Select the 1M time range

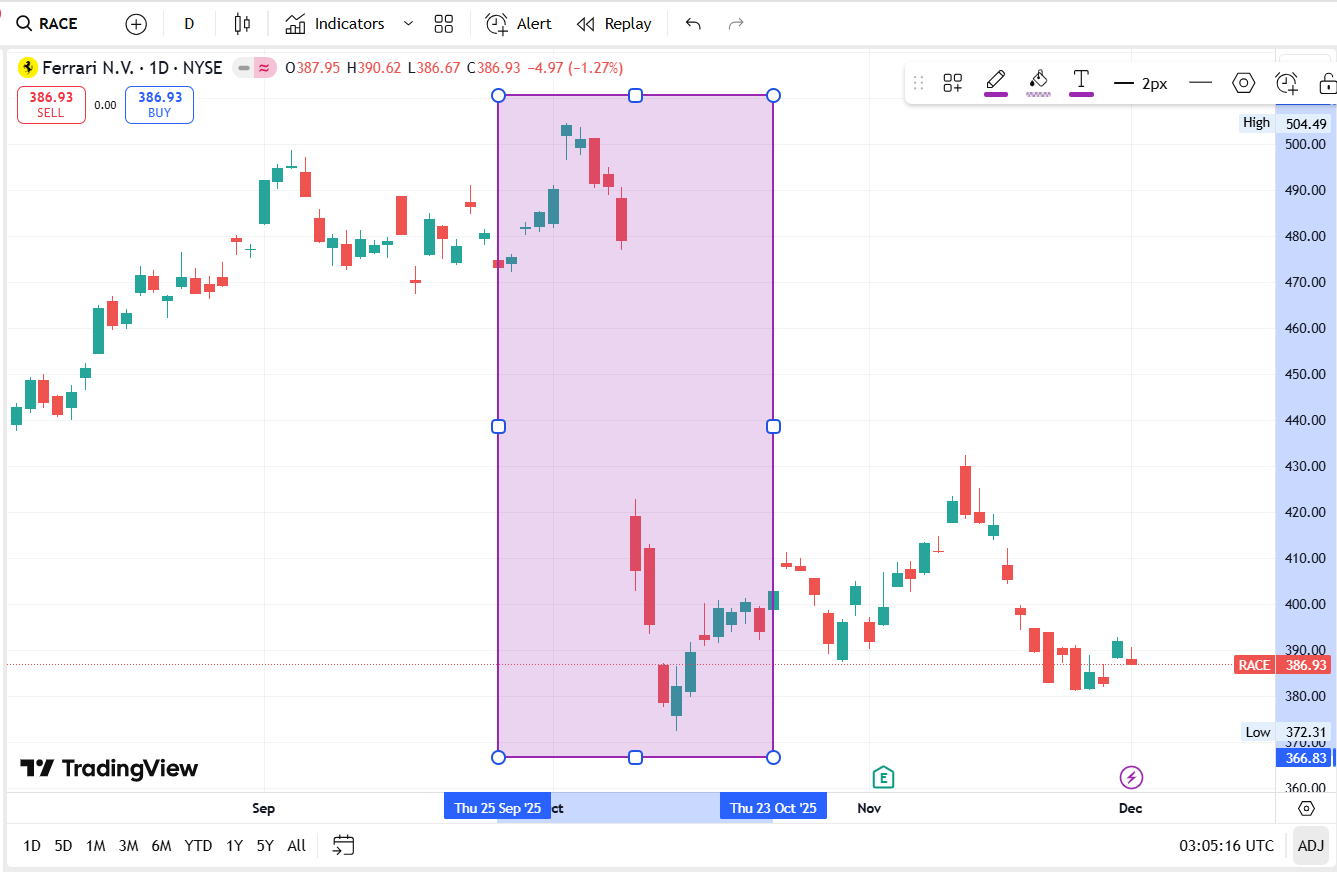95,846
